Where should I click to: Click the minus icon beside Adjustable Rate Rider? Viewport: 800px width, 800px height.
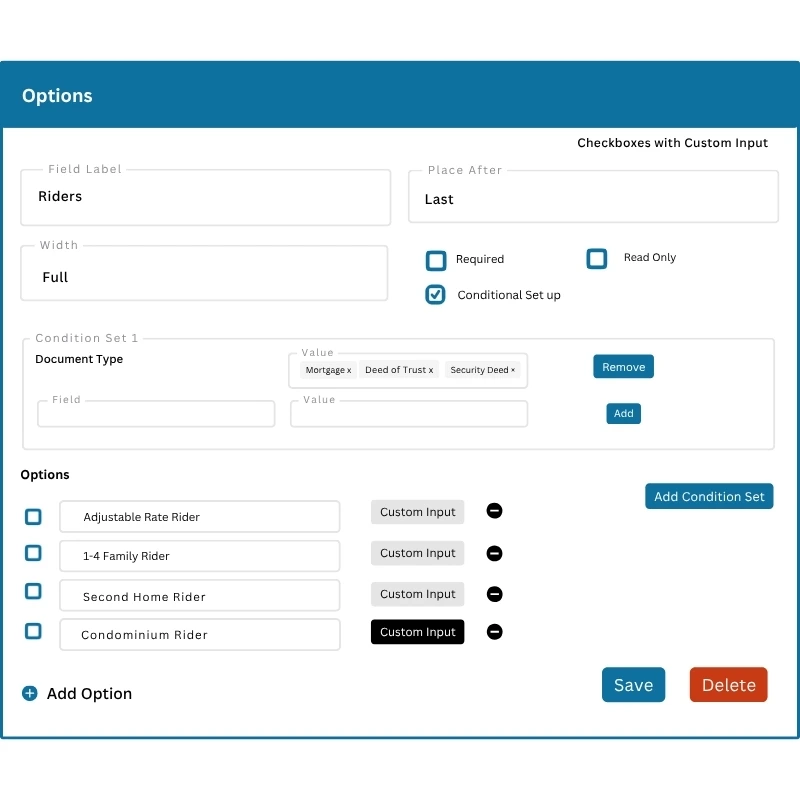click(494, 511)
